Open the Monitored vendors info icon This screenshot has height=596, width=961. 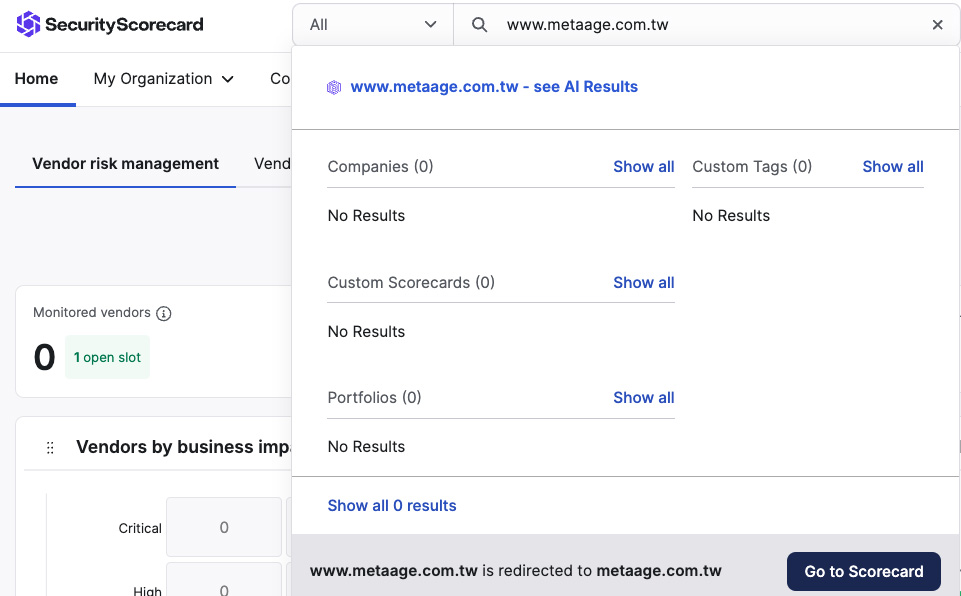[164, 313]
